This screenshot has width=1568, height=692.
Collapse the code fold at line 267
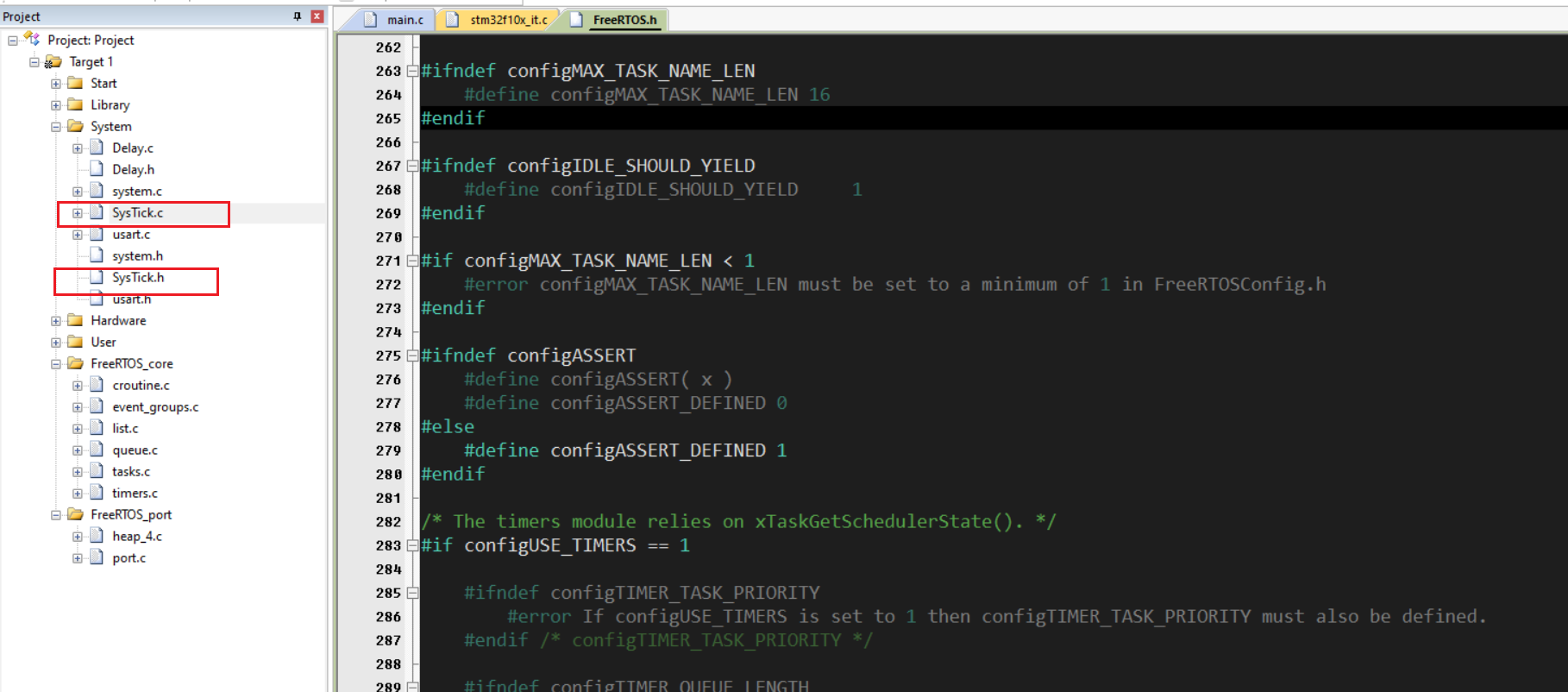(x=412, y=166)
